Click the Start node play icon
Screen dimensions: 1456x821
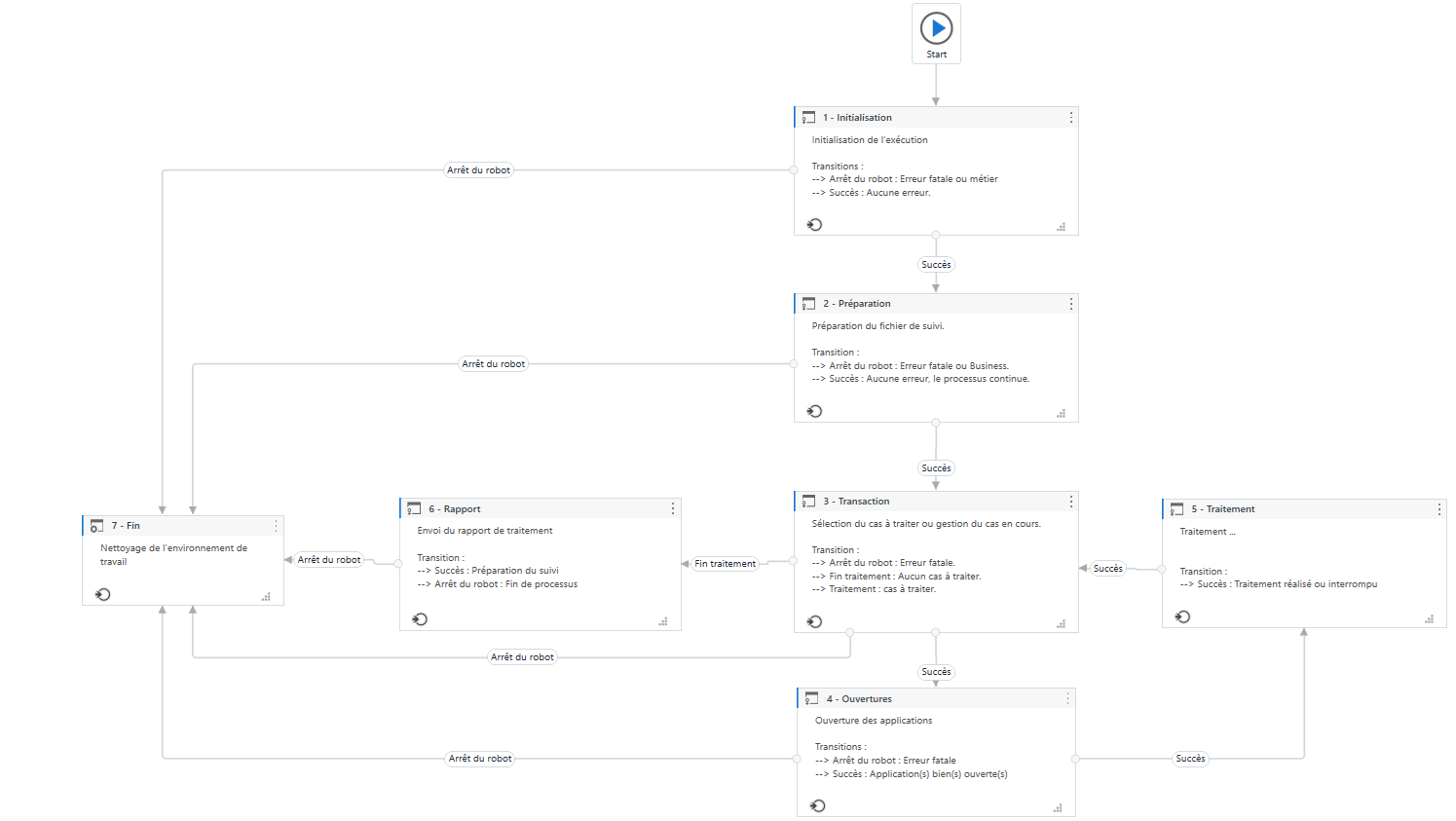click(936, 28)
